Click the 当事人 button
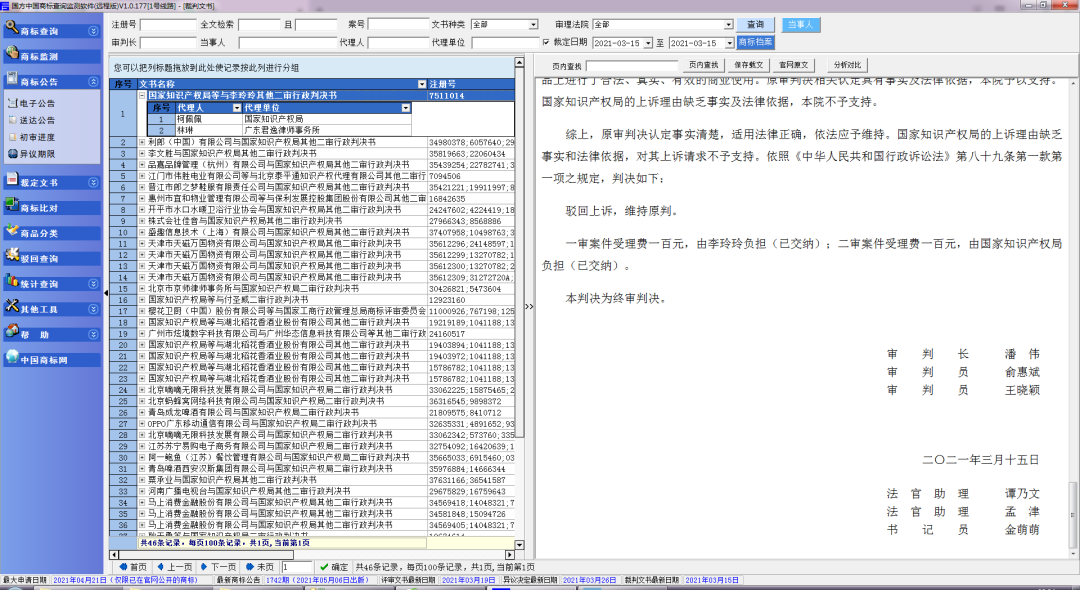Image resolution: width=1080 pixels, height=590 pixels. click(x=800, y=25)
